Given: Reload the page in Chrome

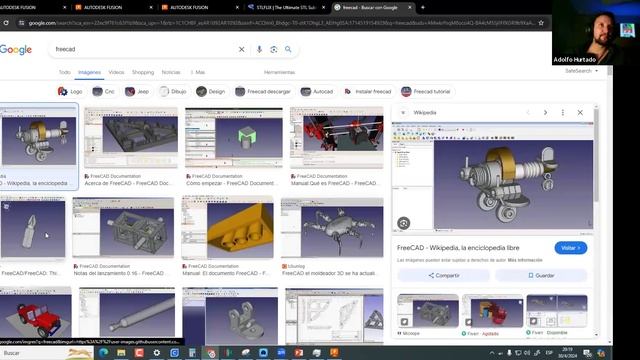Looking at the screenshot, I should coord(6,23).
